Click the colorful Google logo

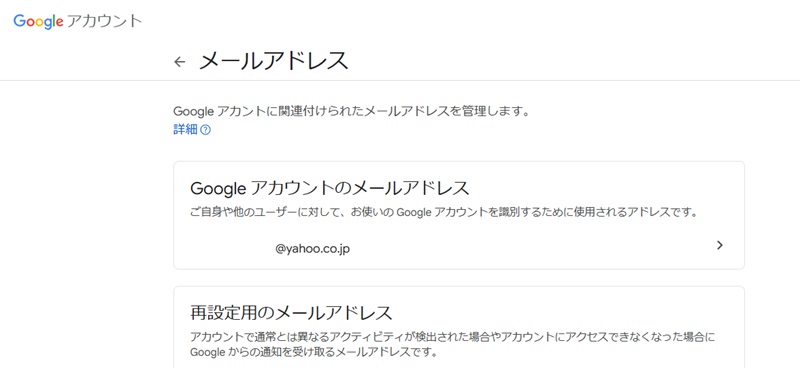click(39, 21)
